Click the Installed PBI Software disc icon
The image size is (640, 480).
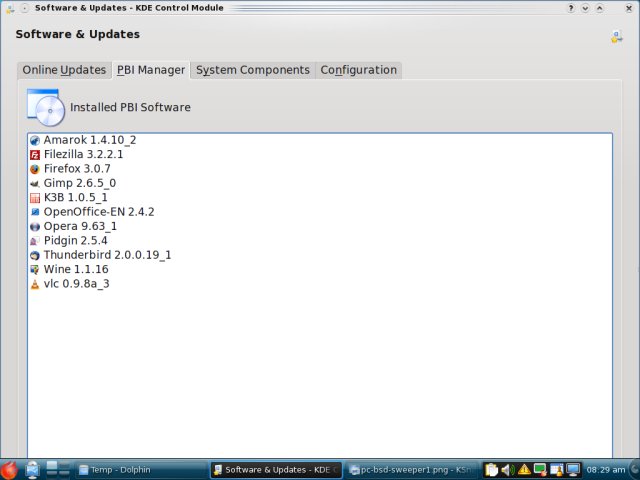click(x=46, y=107)
